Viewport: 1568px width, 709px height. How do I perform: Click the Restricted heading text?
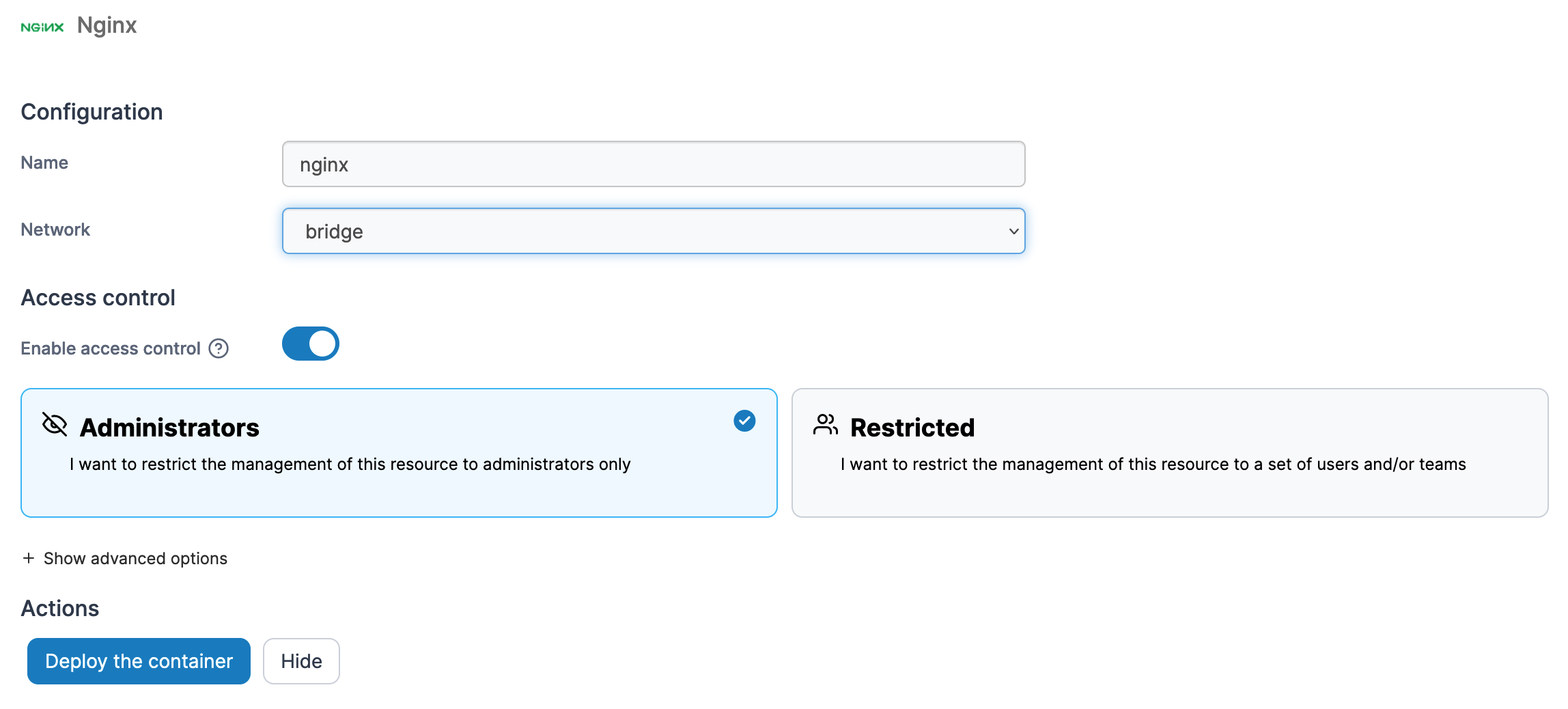pyautogui.click(x=912, y=428)
